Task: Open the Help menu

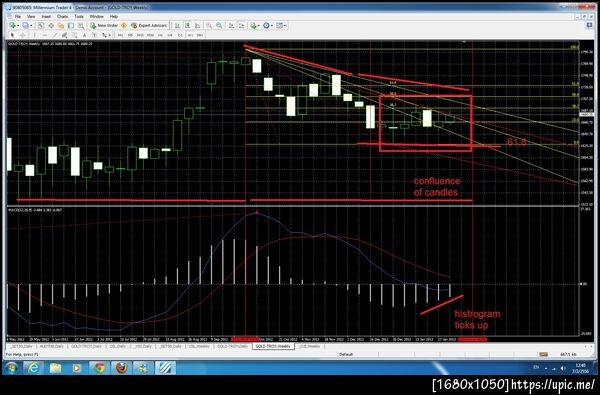Action: point(114,16)
